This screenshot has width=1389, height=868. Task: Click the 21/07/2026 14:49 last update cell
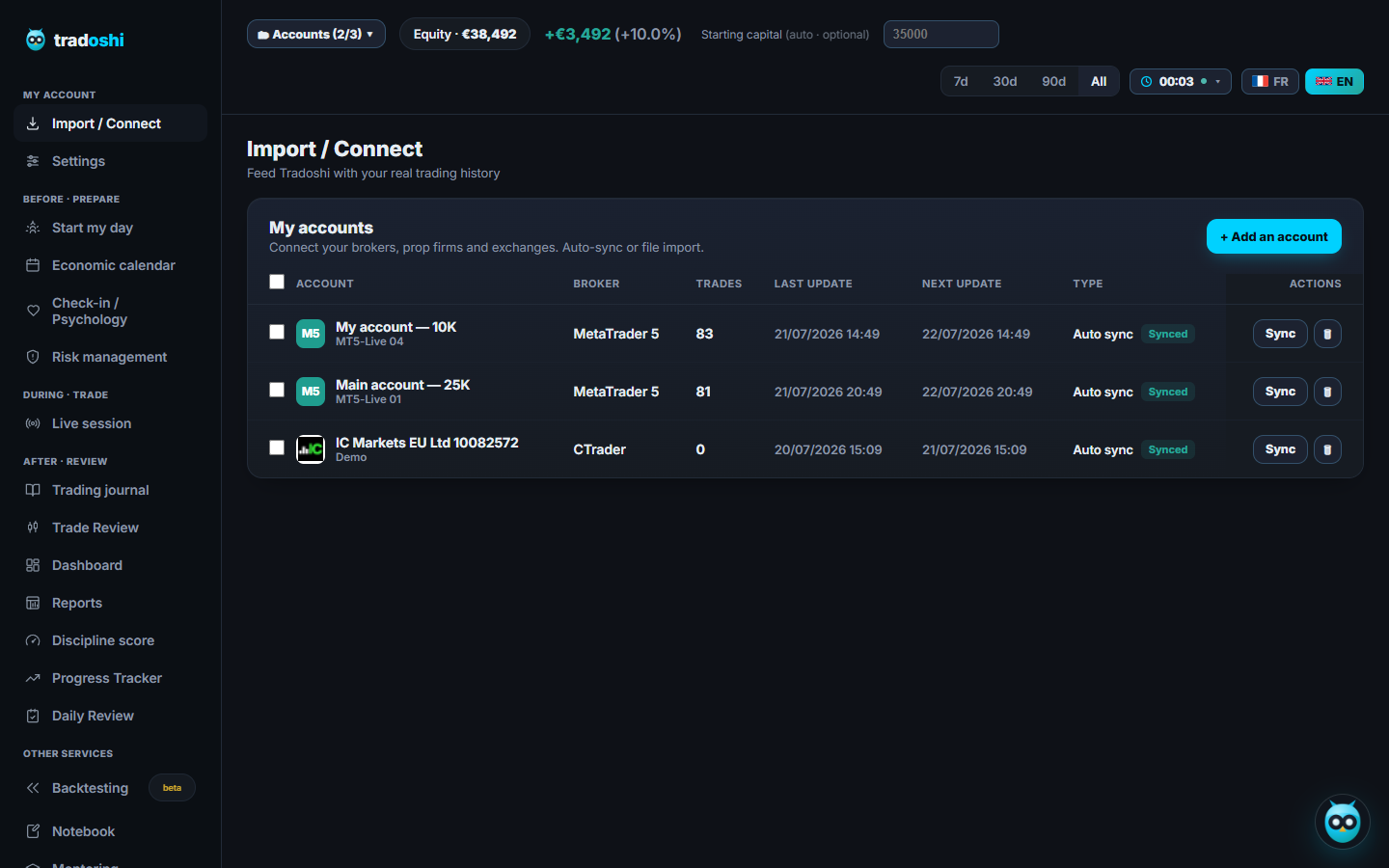827,334
